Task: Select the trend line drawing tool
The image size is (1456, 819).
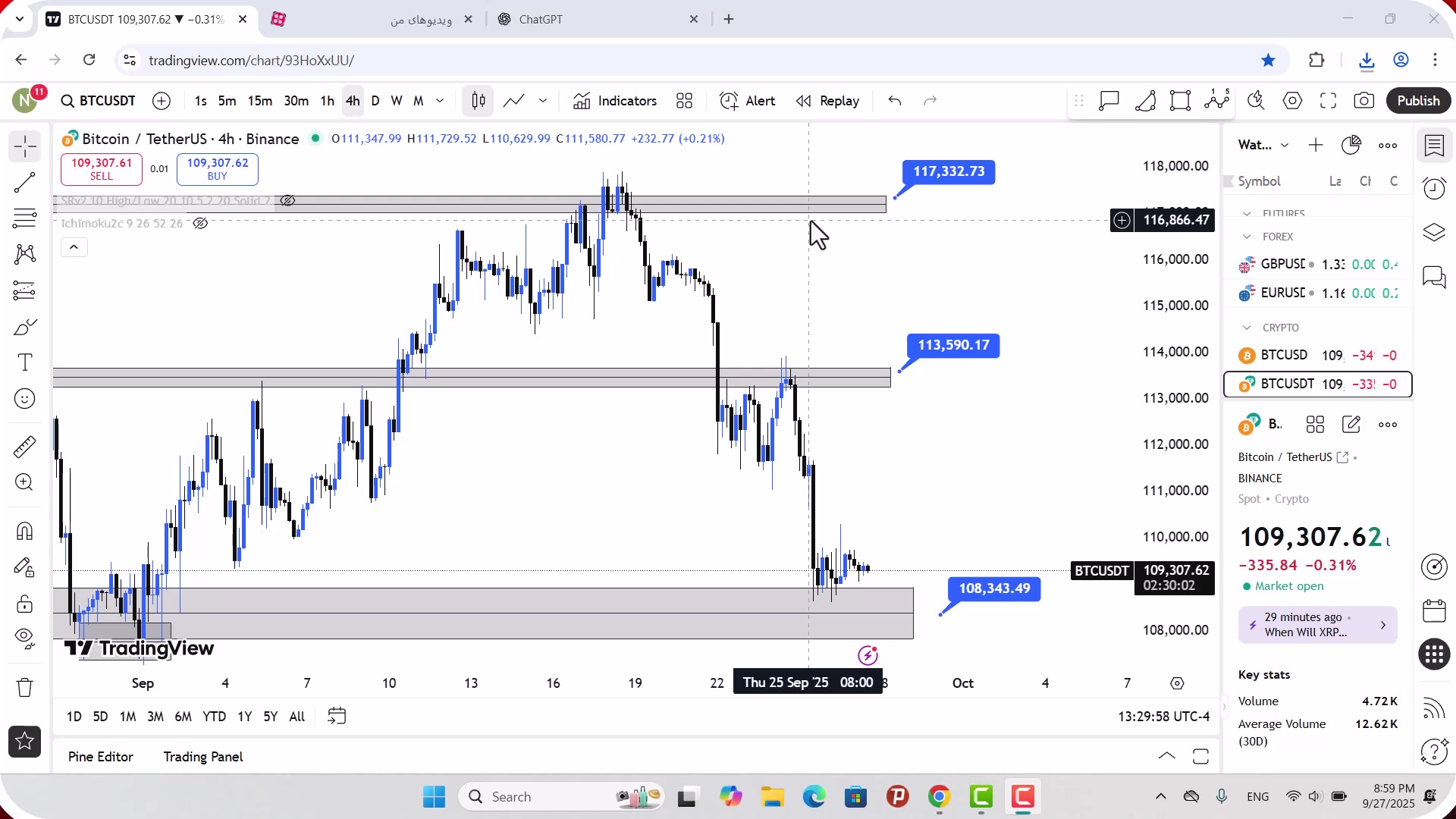Action: [24, 182]
